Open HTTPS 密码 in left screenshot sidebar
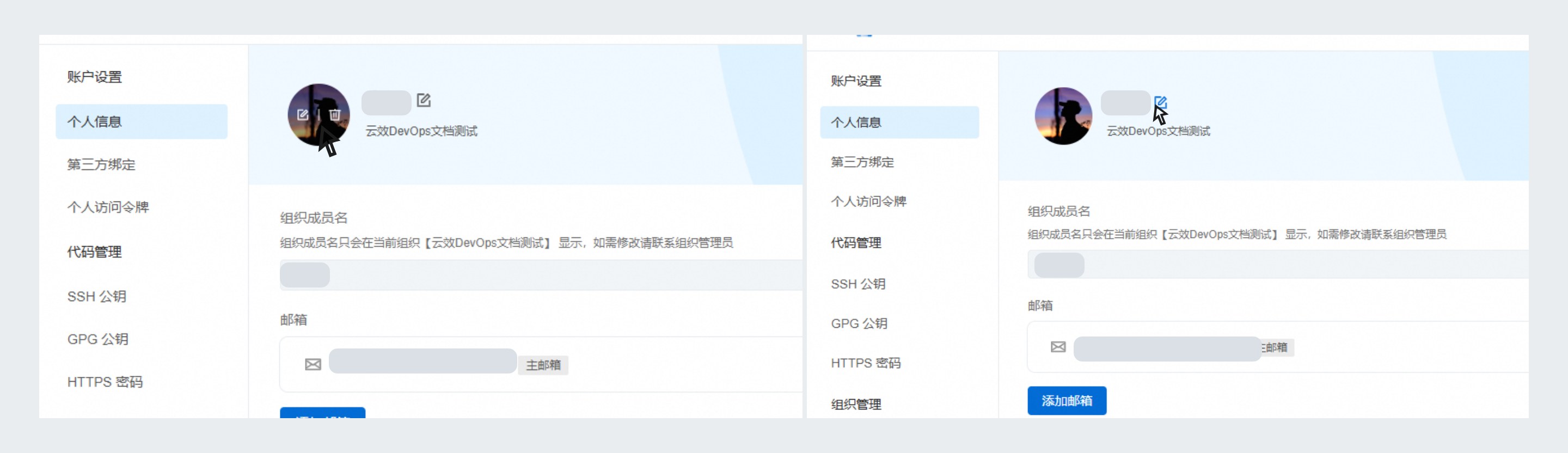 click(x=105, y=382)
